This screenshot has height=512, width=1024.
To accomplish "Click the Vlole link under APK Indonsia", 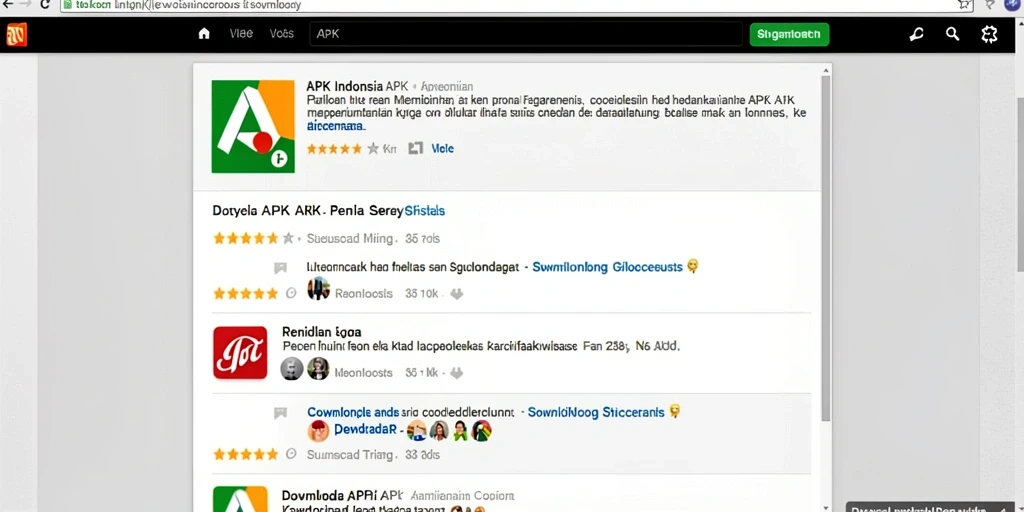I will (442, 148).
